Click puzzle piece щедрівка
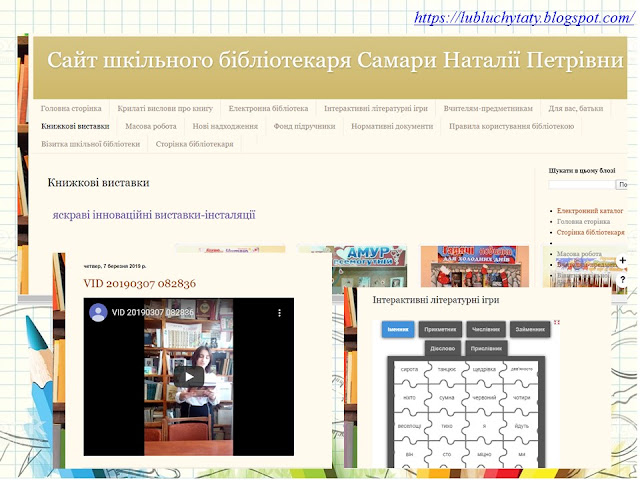Viewport: 640px width, 480px height. [x=484, y=369]
